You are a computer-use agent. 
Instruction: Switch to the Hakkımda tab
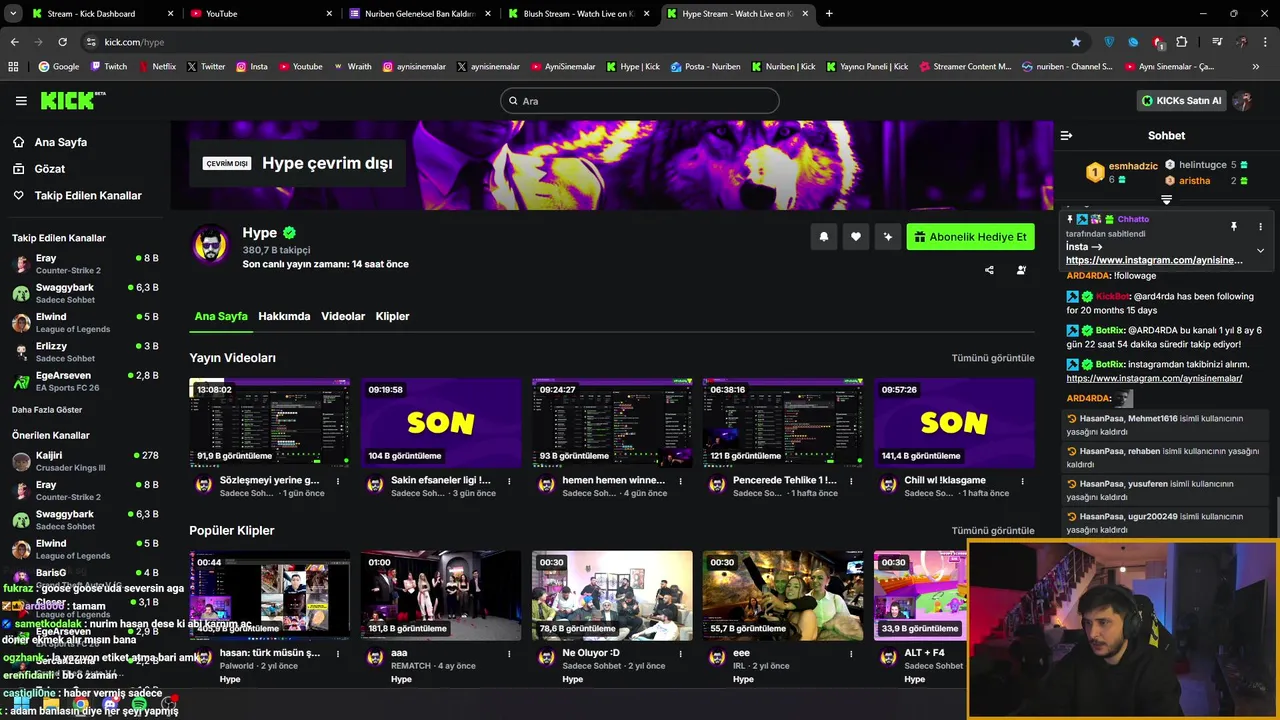pyautogui.click(x=284, y=316)
